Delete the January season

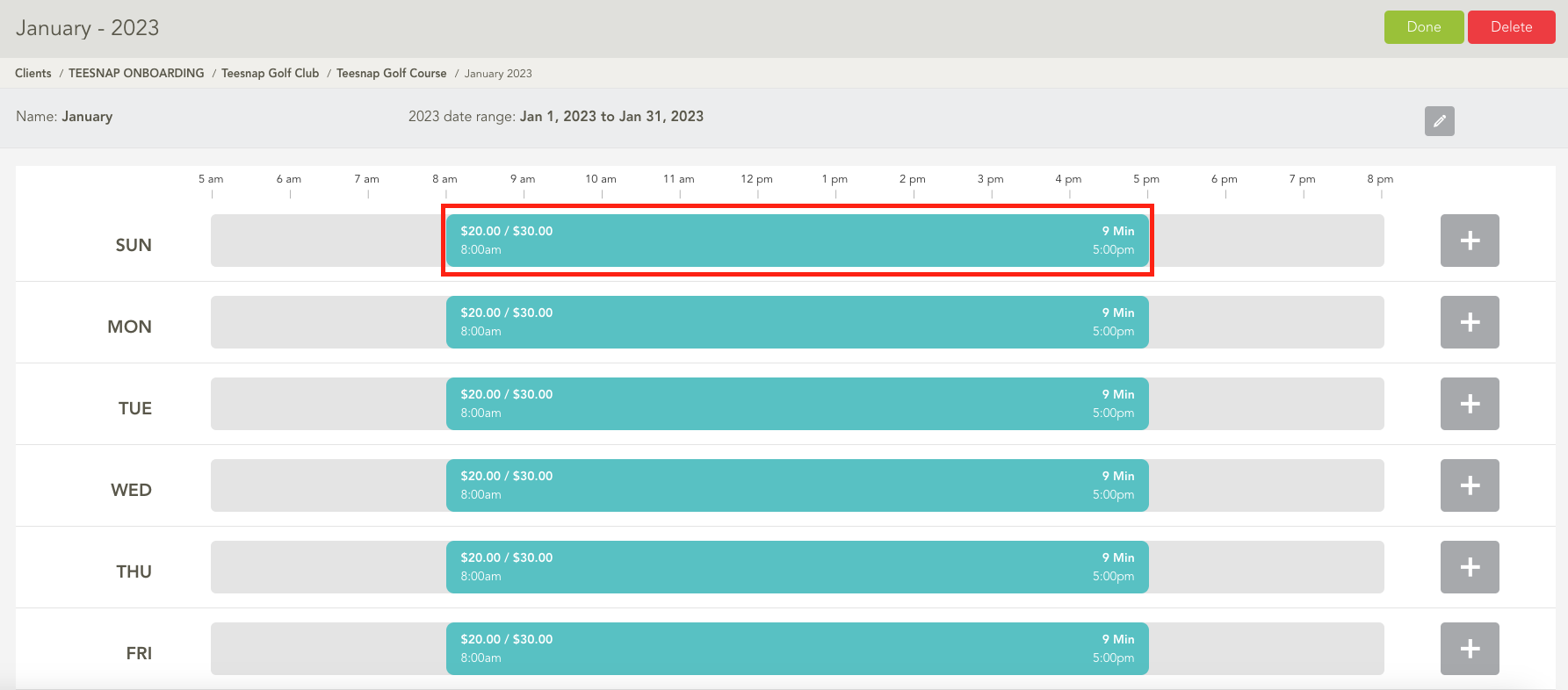tap(1511, 27)
